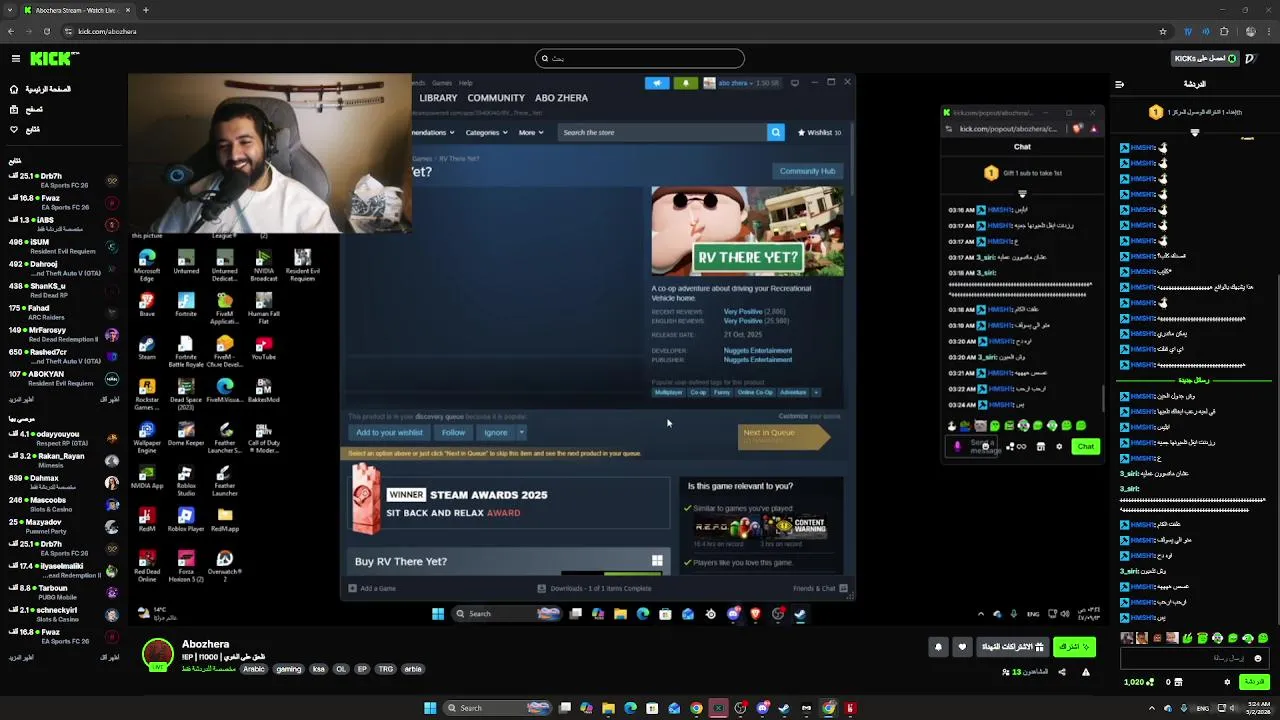Image resolution: width=1280 pixels, height=720 pixels.
Task: Expand the More dropdown in Steam store
Action: [x=530, y=132]
